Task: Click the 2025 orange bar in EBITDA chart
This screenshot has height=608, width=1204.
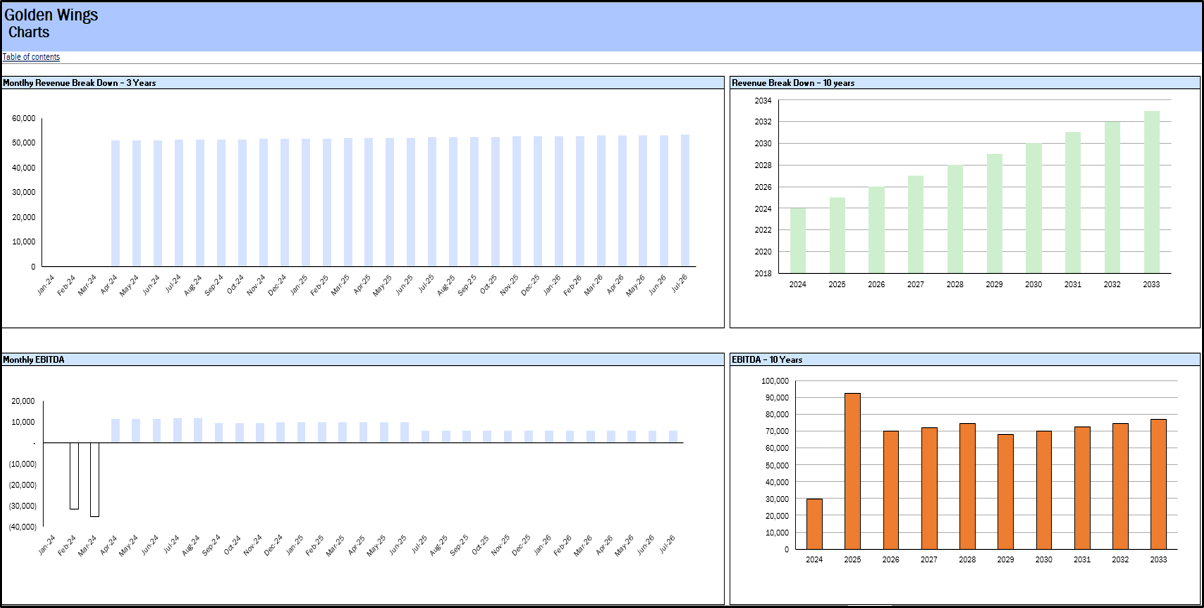Action: (853, 470)
